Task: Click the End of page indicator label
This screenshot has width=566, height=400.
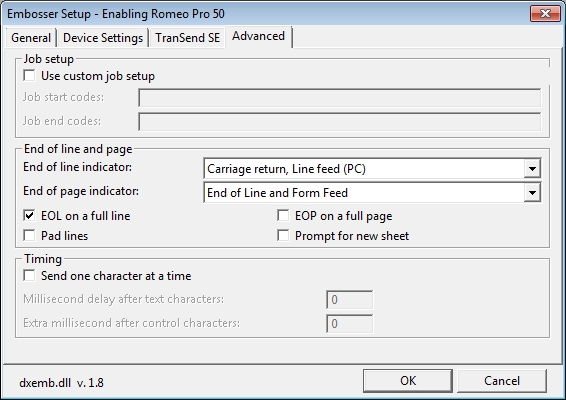Action: point(81,191)
